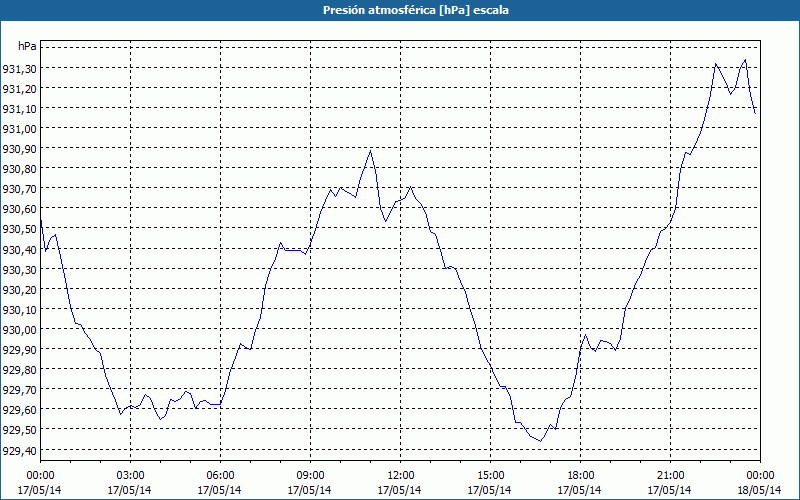Click the 06:00 time axis label
The height and width of the screenshot is (500, 800).
(220, 475)
